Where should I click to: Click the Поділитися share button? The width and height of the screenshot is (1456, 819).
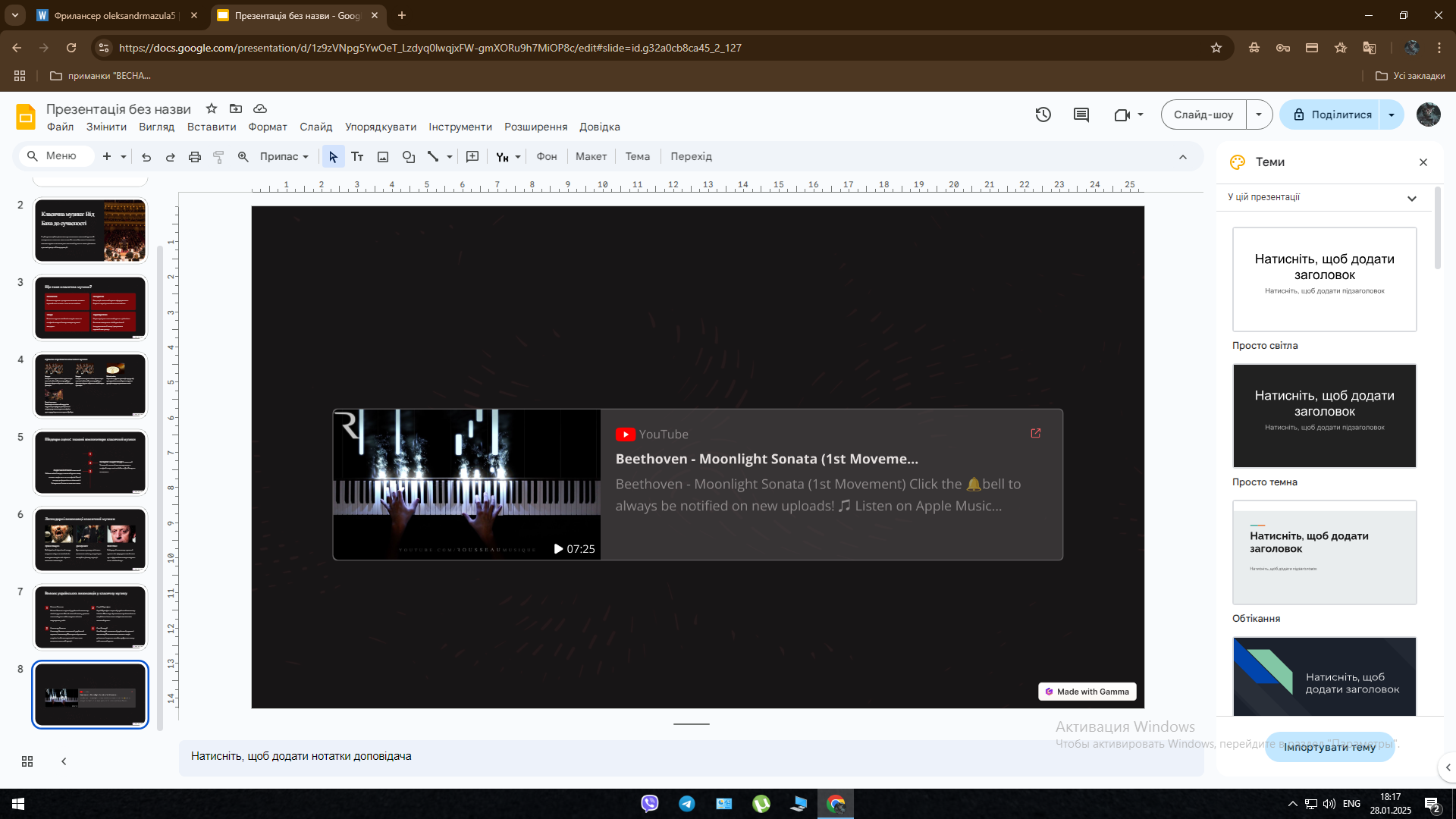[1331, 115]
